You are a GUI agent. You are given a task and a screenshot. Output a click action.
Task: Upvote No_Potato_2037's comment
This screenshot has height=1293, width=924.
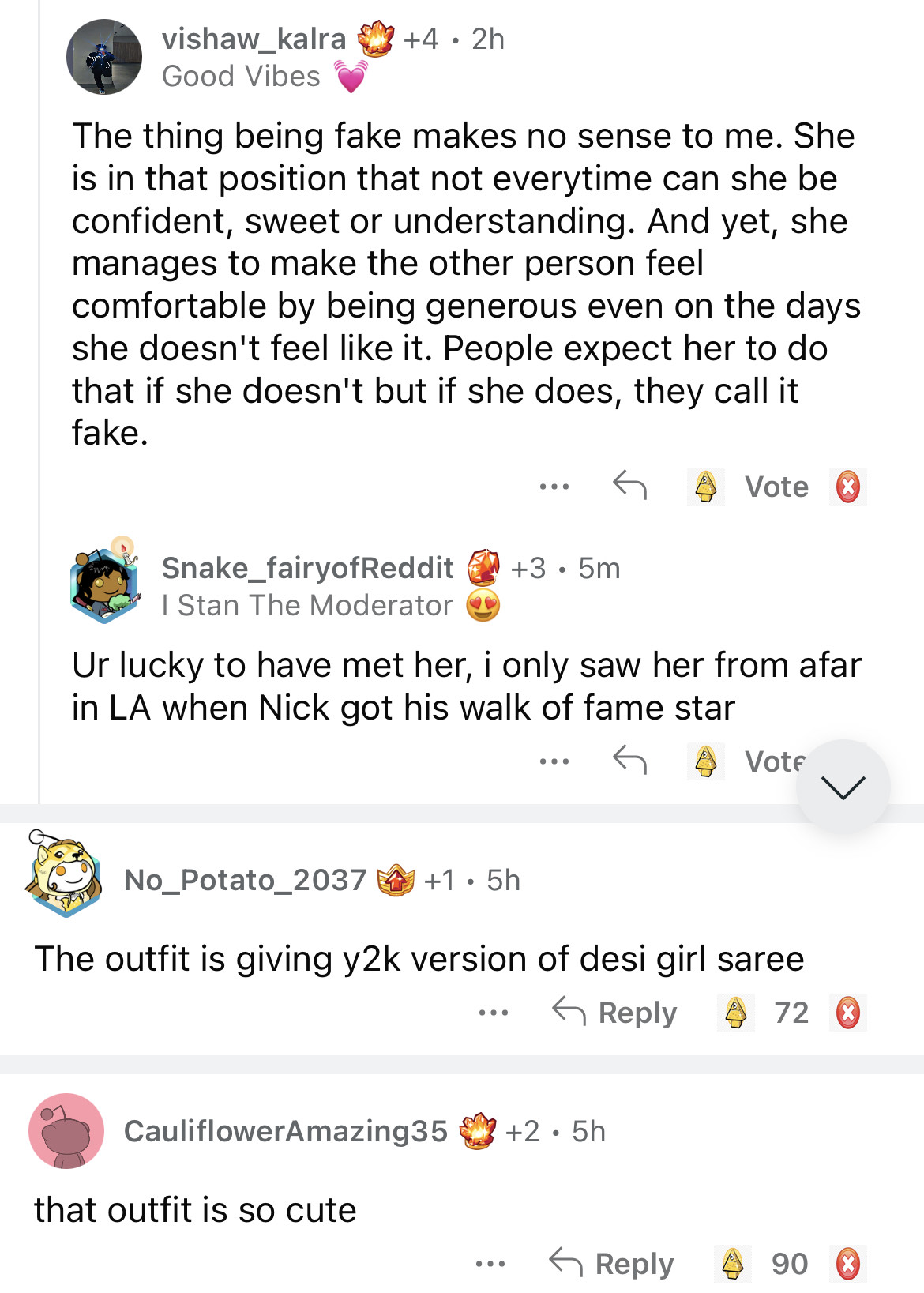[x=736, y=1013]
